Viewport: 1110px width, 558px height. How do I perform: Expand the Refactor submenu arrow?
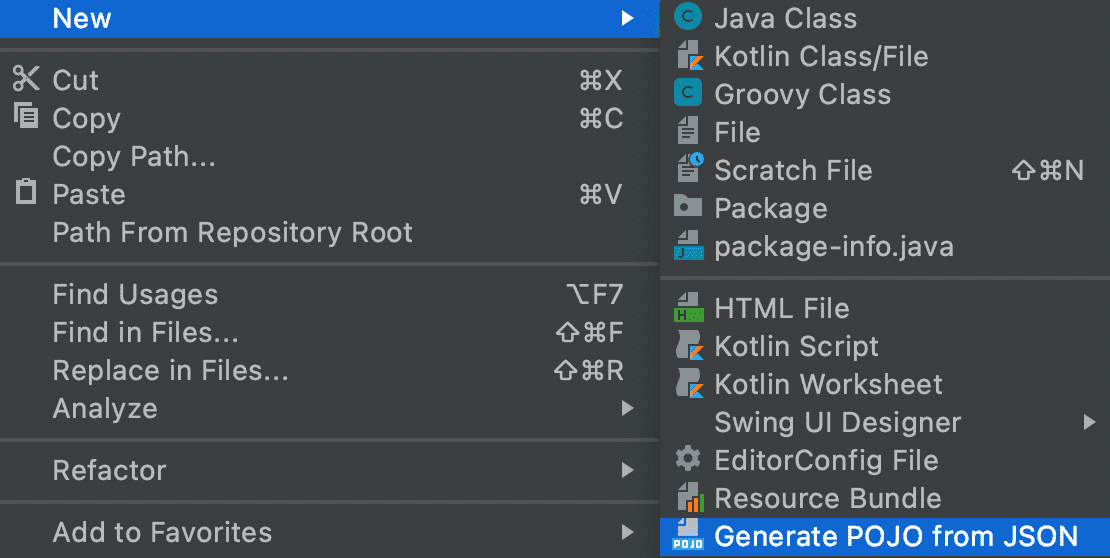pos(627,470)
